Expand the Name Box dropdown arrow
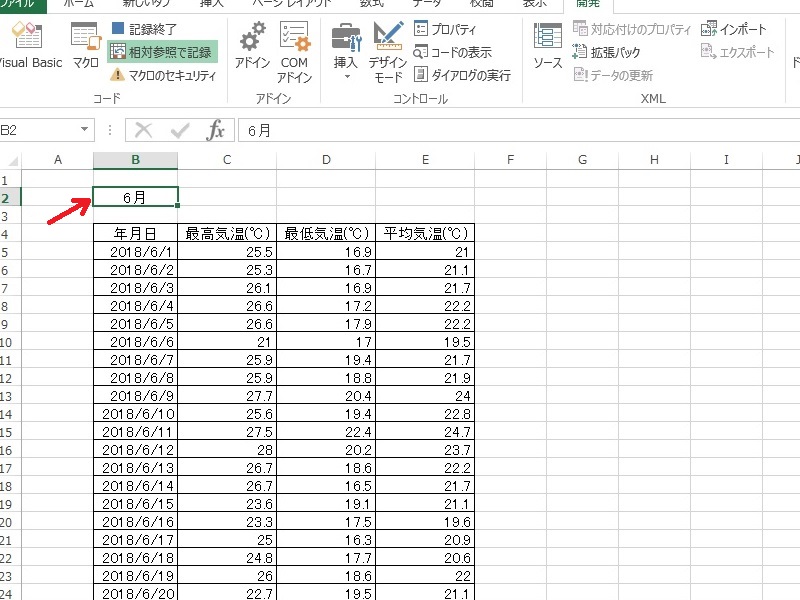 click(x=85, y=130)
